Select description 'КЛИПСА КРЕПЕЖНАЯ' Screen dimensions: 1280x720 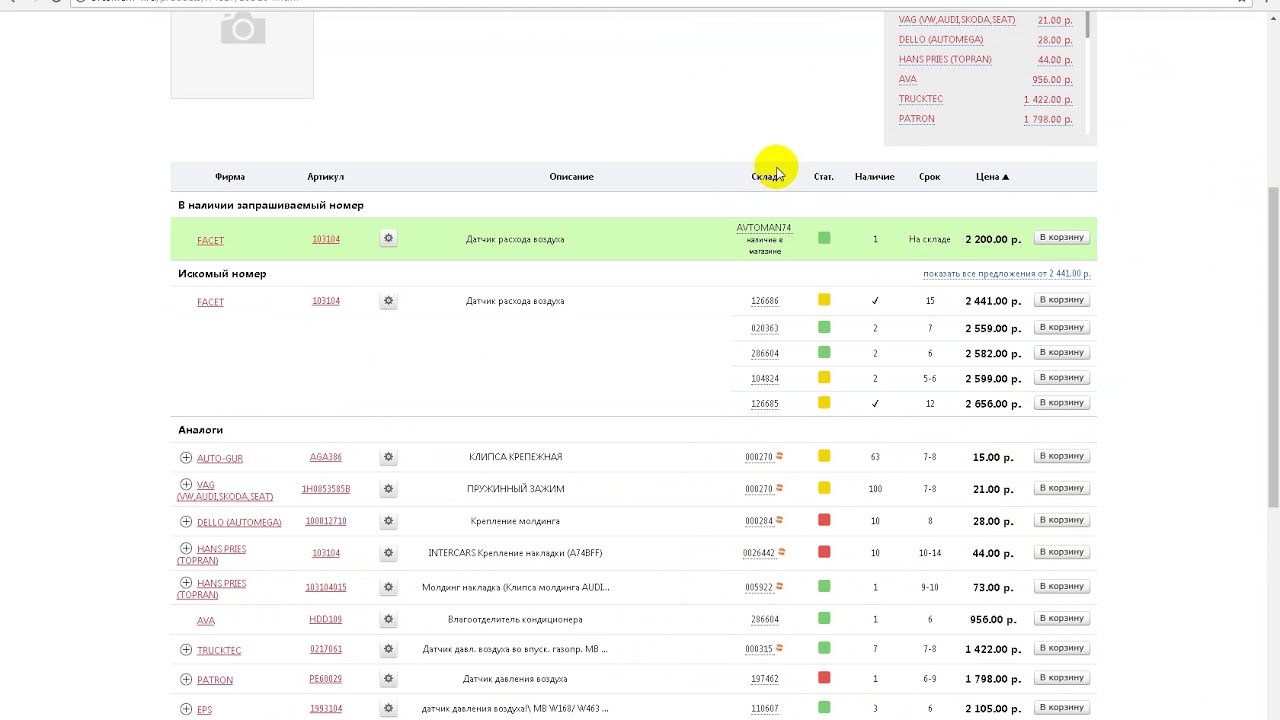click(x=515, y=457)
